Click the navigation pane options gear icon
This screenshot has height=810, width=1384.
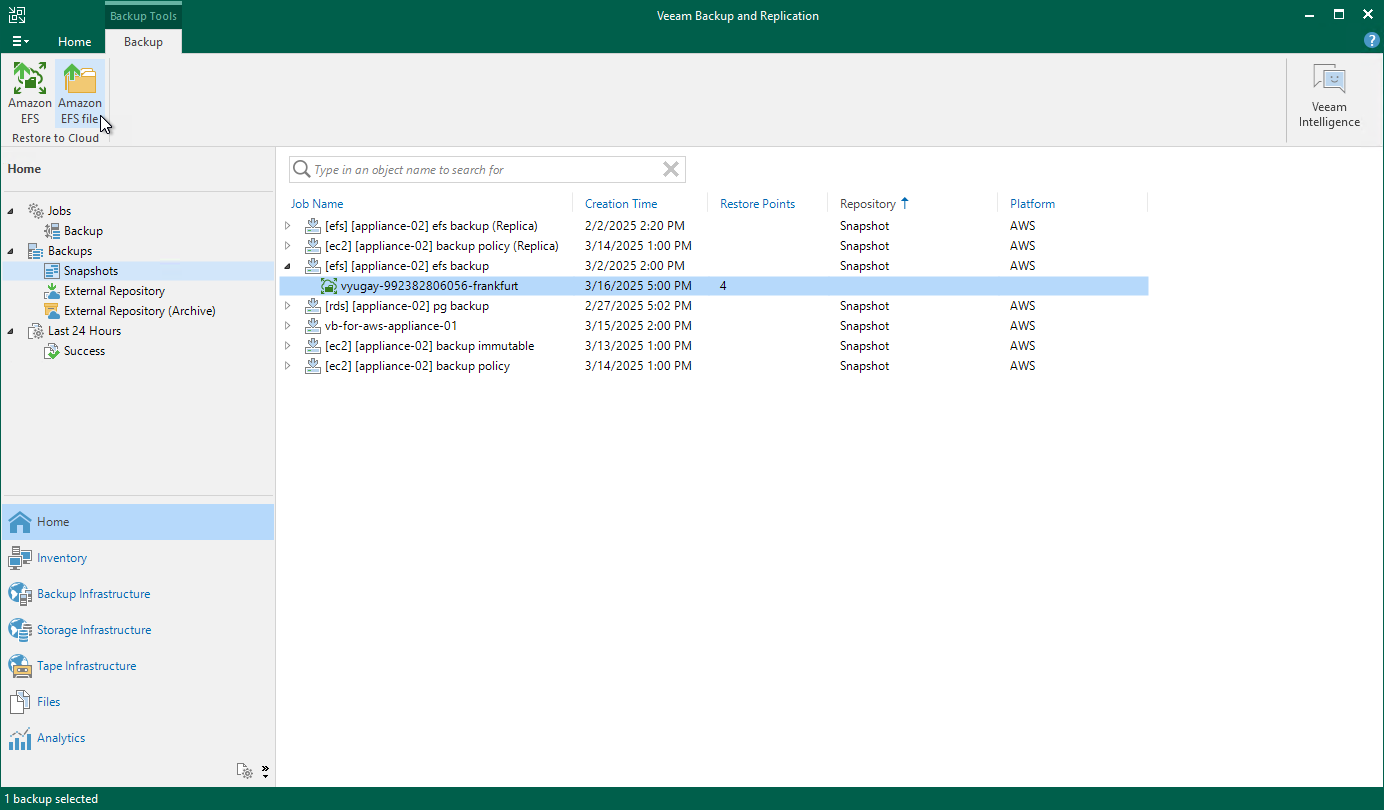tap(245, 771)
